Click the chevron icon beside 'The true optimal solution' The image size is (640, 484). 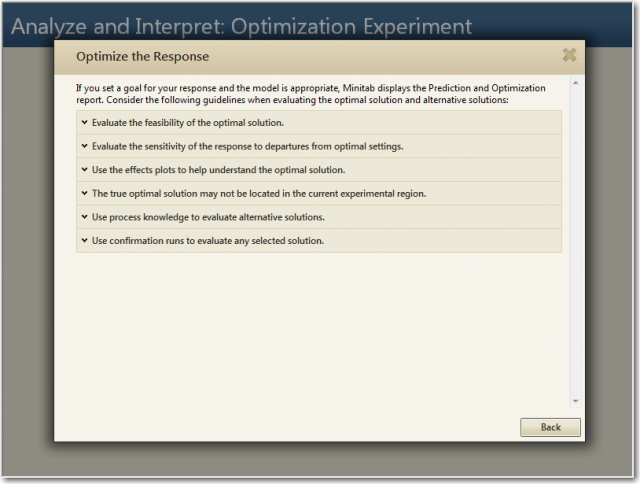point(84,194)
